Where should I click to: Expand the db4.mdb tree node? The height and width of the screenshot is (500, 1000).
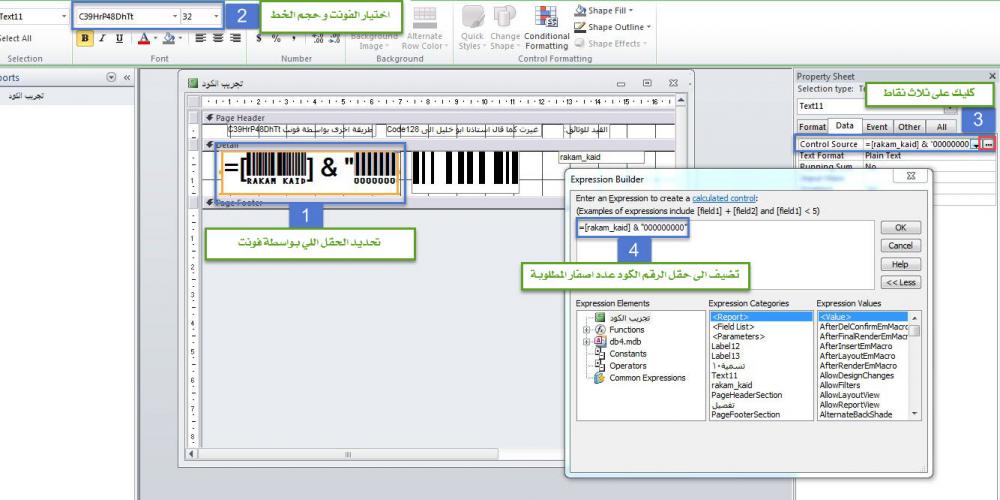pyautogui.click(x=586, y=342)
